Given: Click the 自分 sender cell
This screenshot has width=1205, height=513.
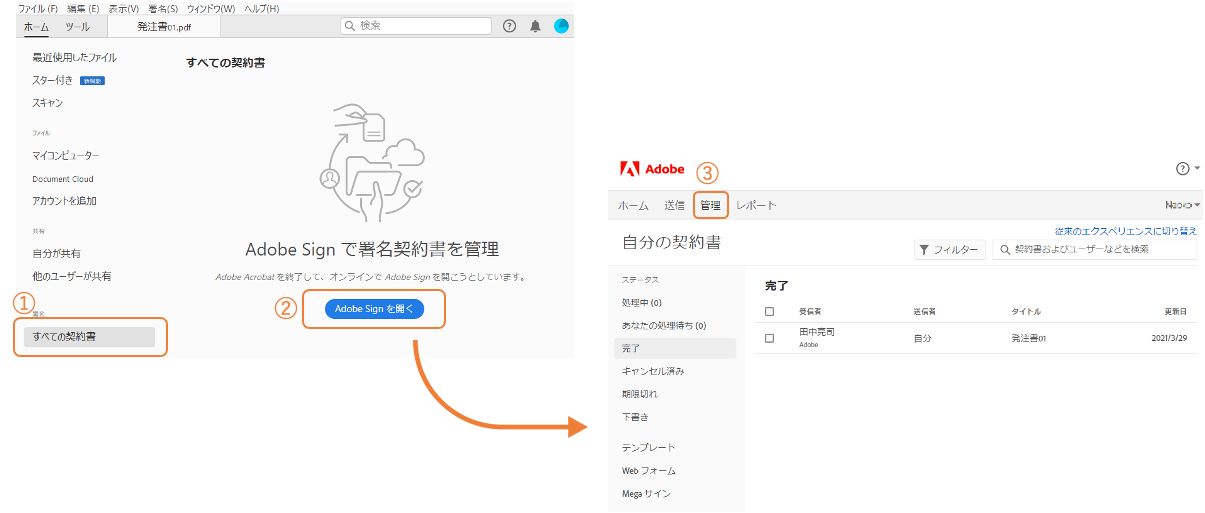Looking at the screenshot, I should pyautogui.click(x=922, y=338).
